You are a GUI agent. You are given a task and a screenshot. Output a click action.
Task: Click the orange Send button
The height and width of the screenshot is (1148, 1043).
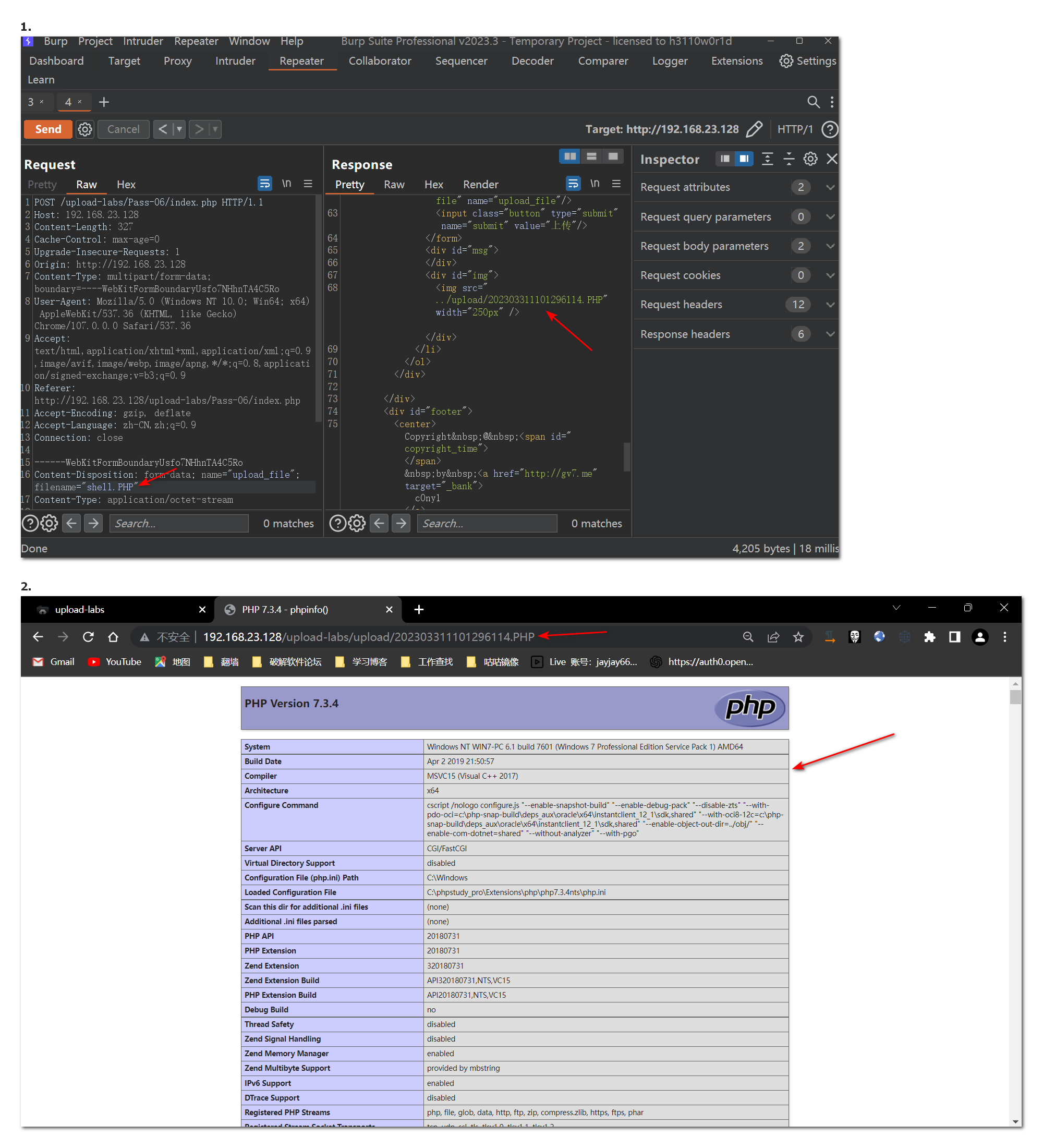point(48,129)
